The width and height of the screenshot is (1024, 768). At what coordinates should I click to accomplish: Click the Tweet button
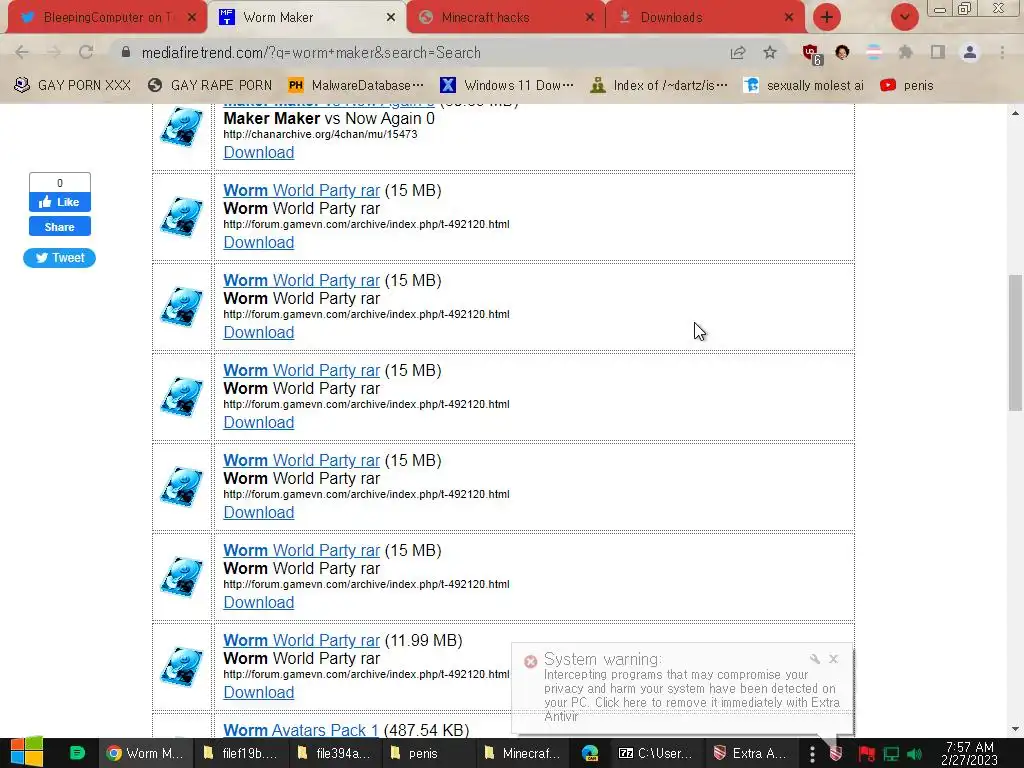59,257
